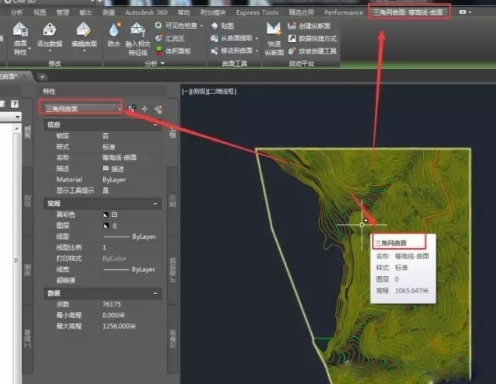Viewport: 496px width, 384px height.
Task: Click the Material ByLayer value
Action: tap(114, 180)
